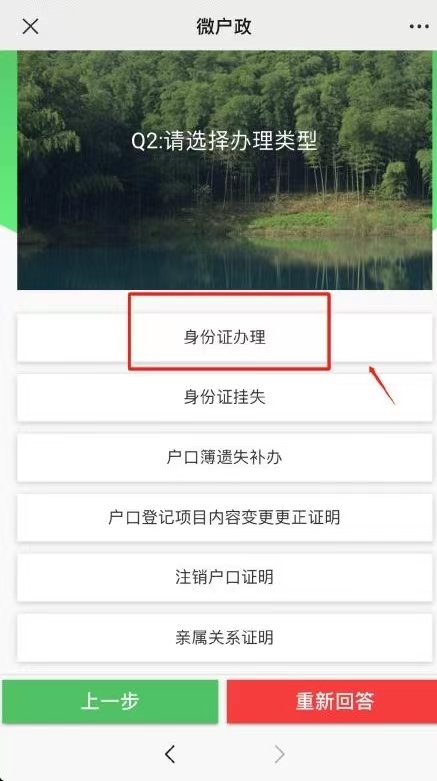Tap the empty area between bottom navigation chevrons

point(225,755)
